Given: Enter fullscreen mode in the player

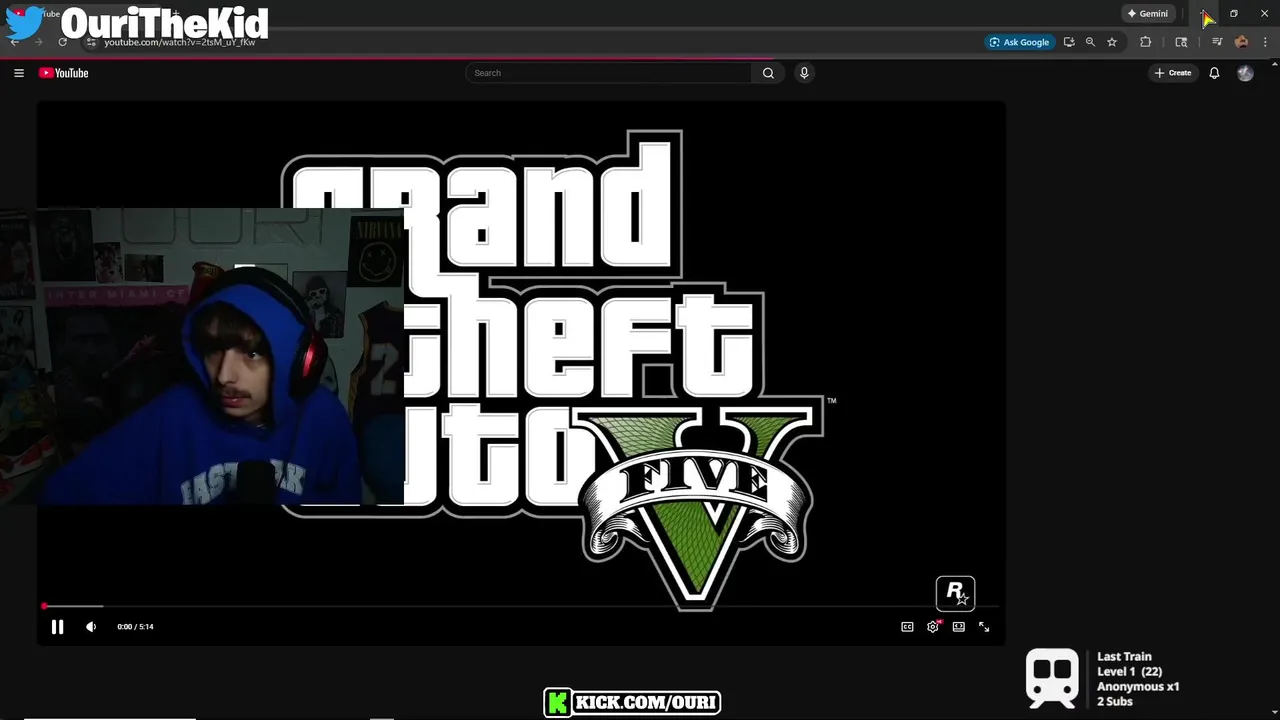Looking at the screenshot, I should (x=984, y=627).
